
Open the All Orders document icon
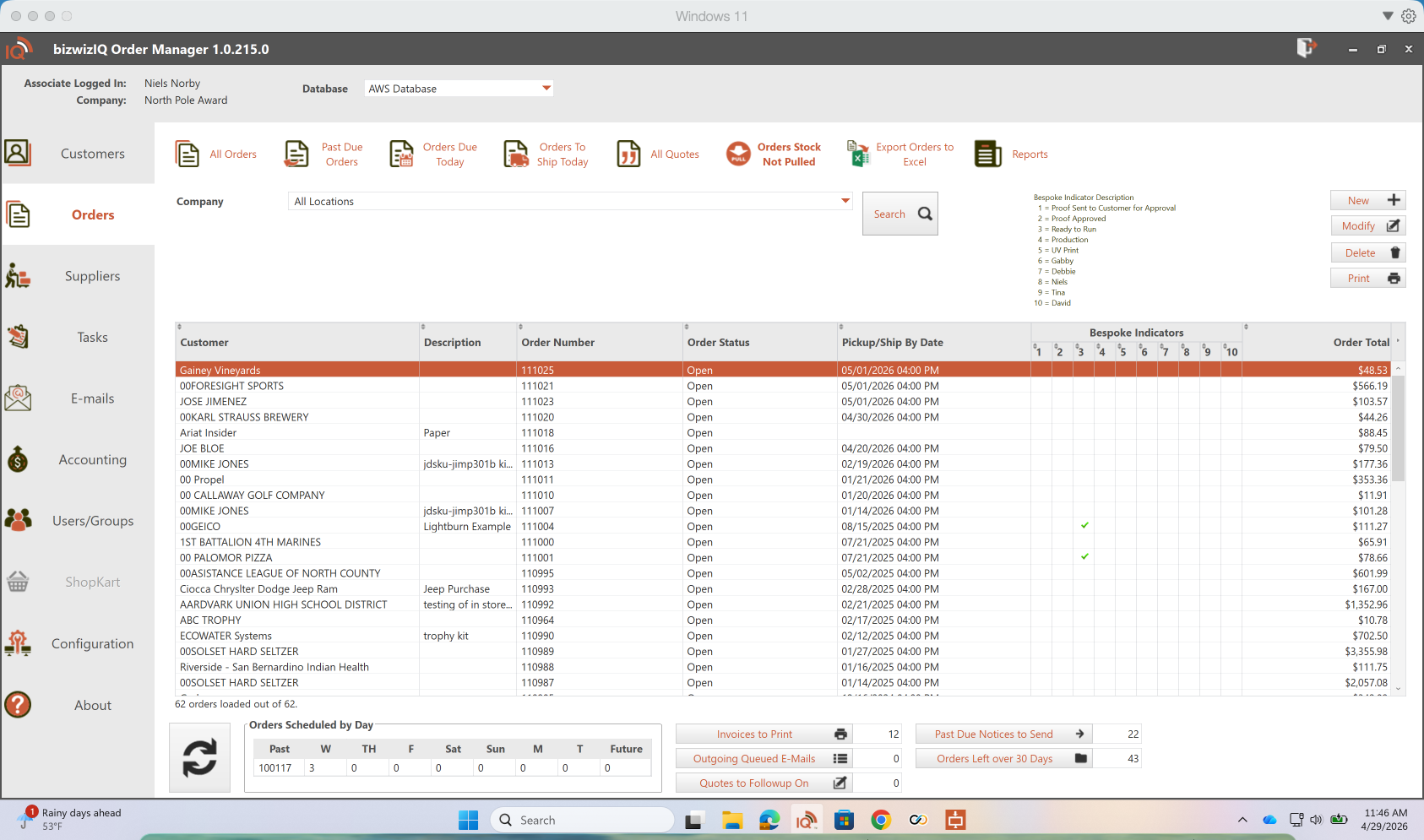pos(187,154)
